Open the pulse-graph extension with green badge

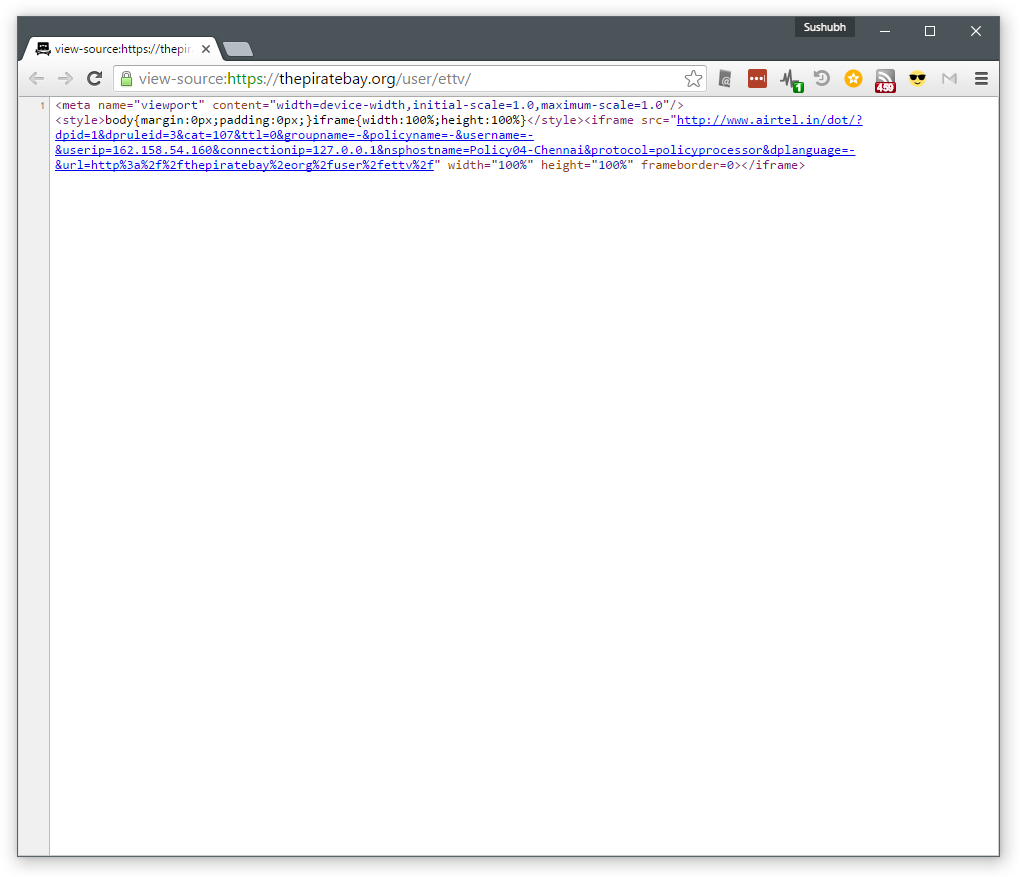pos(791,80)
